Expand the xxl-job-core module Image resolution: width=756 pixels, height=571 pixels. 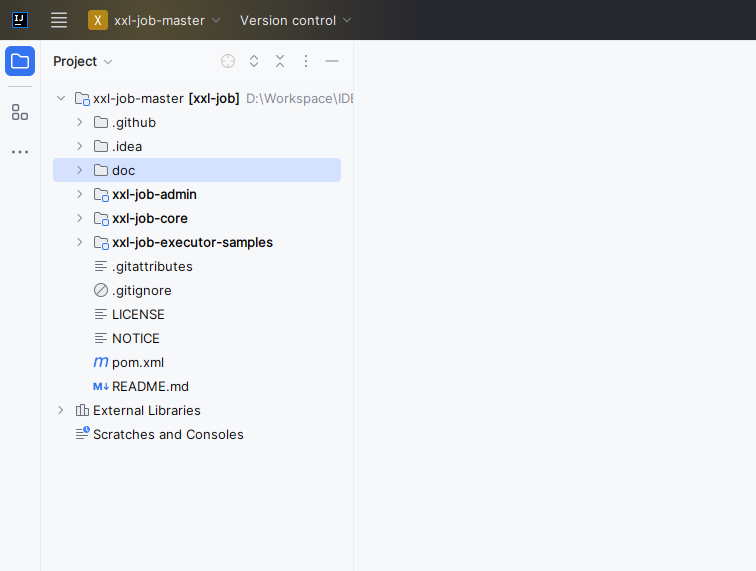[x=80, y=218]
